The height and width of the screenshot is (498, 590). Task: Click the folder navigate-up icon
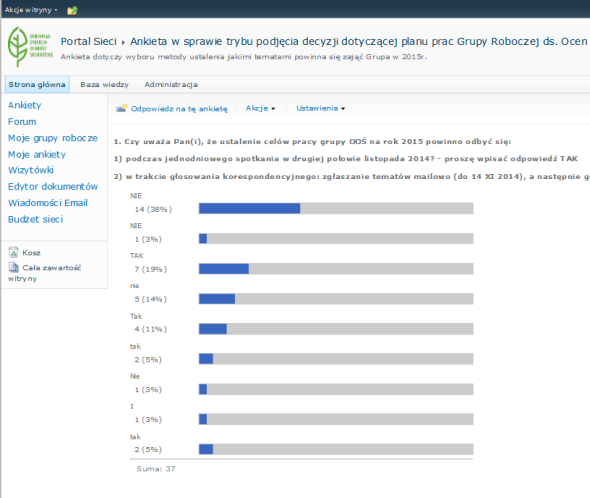tap(72, 10)
